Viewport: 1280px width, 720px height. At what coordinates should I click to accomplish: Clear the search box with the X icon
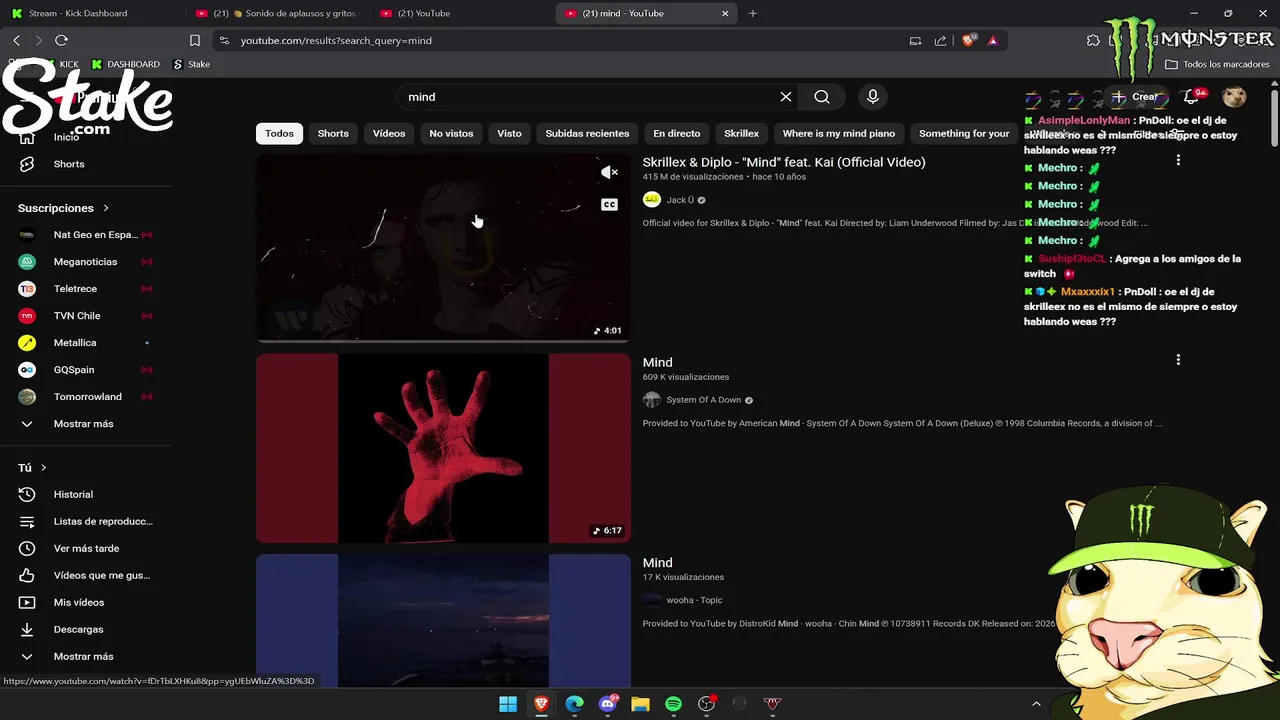(x=786, y=97)
